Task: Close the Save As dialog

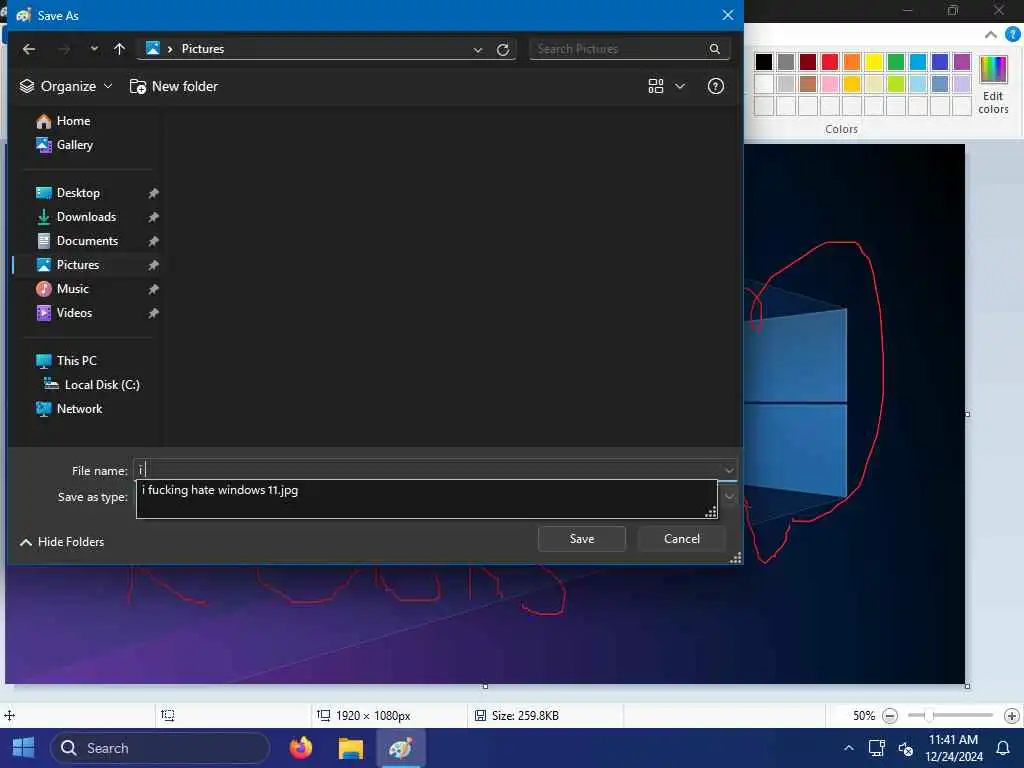Action: (x=728, y=15)
